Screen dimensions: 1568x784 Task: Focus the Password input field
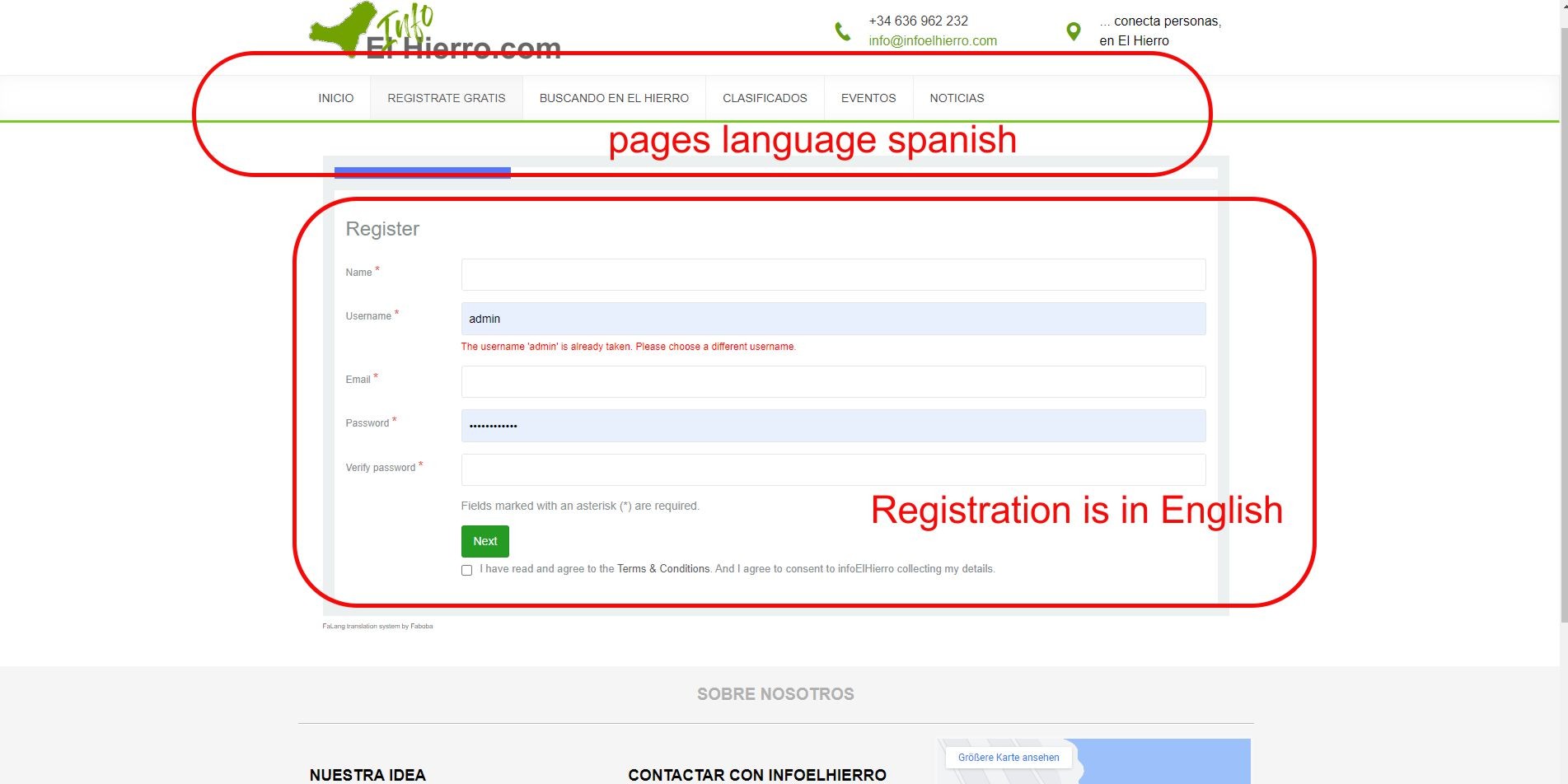[833, 426]
